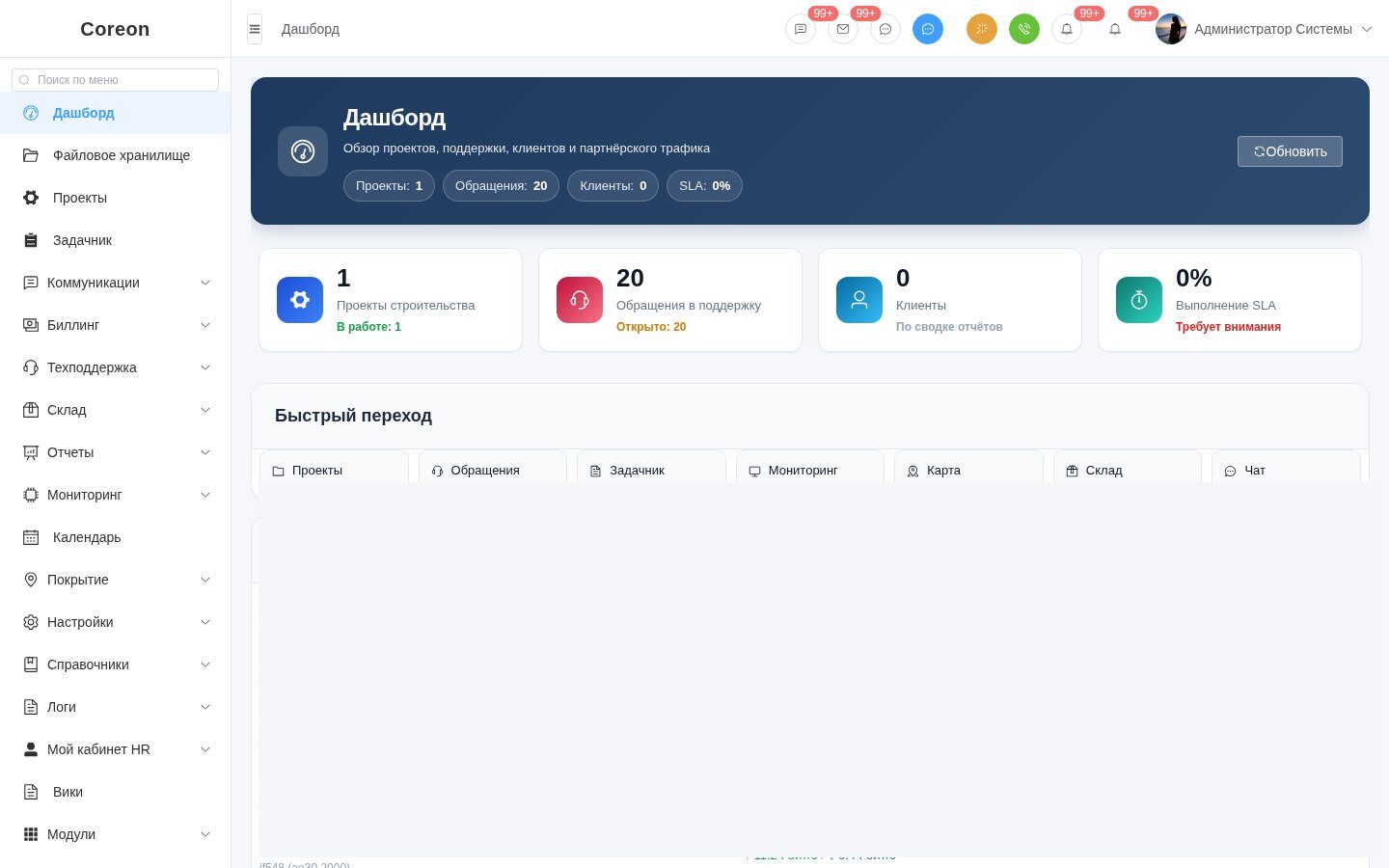Click the green phone call icon
Screen dimensions: 1389x868
coord(1024,29)
